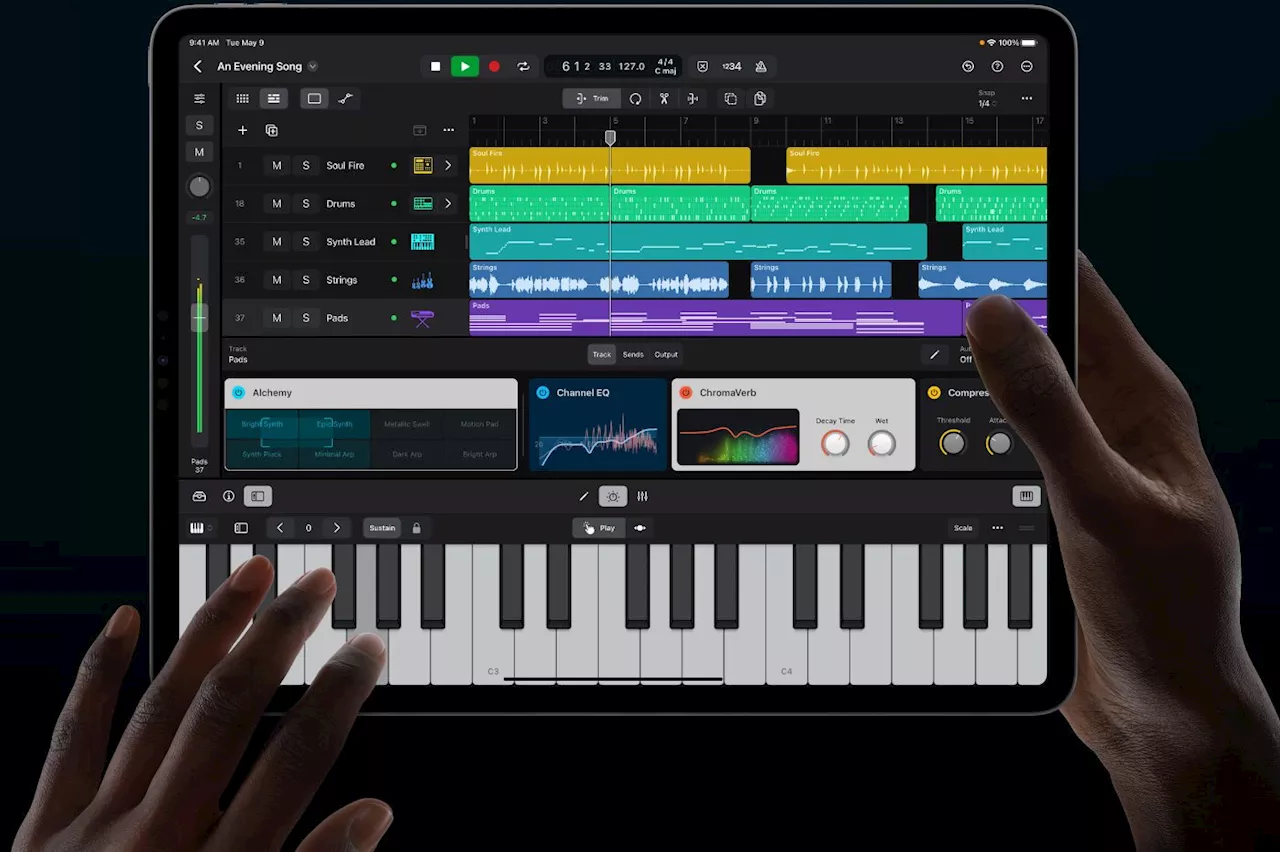The width and height of the screenshot is (1280, 852).
Task: Toggle the metronome click
Action: point(761,67)
